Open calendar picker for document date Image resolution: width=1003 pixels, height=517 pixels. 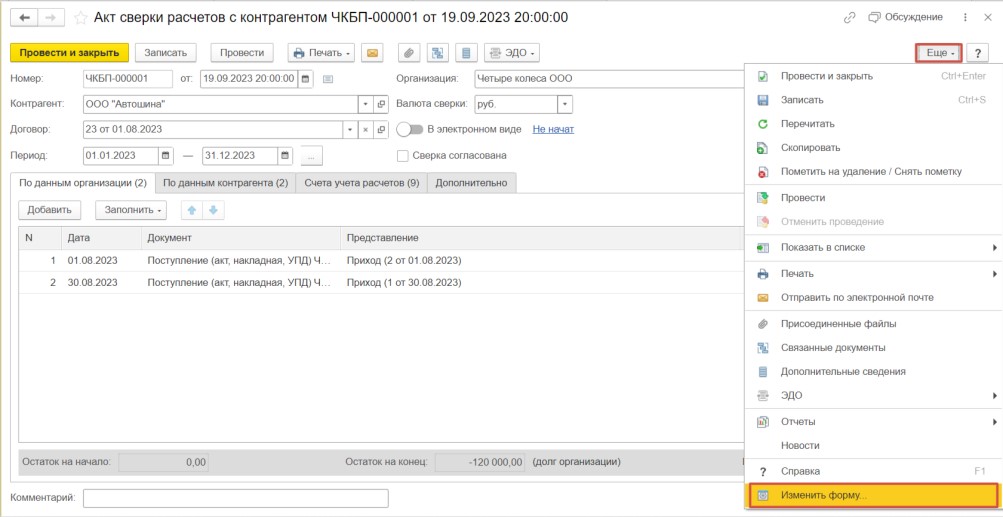[x=305, y=78]
